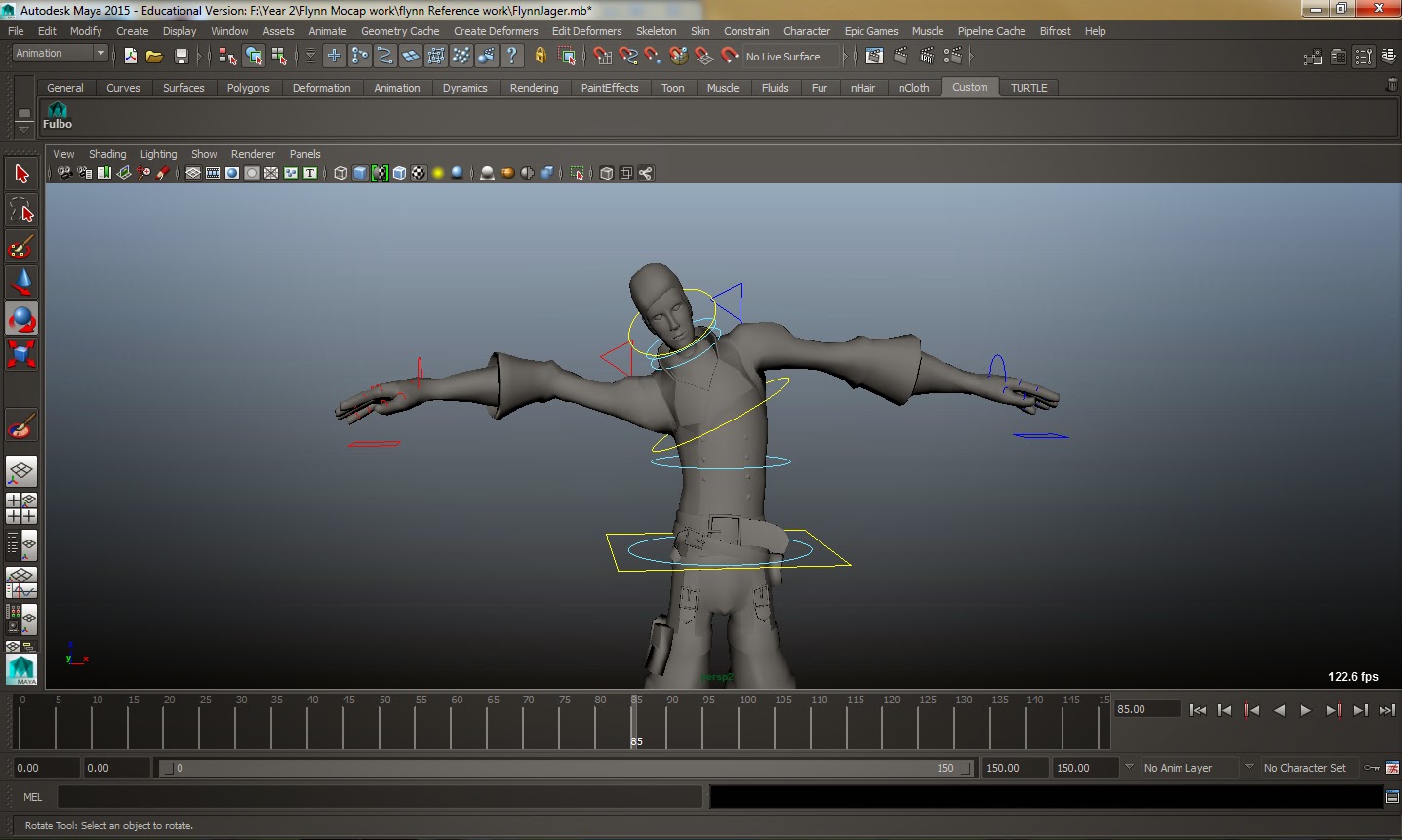Screen dimensions: 1402x840
Task: Click the MEL command input line
Action: (x=380, y=797)
